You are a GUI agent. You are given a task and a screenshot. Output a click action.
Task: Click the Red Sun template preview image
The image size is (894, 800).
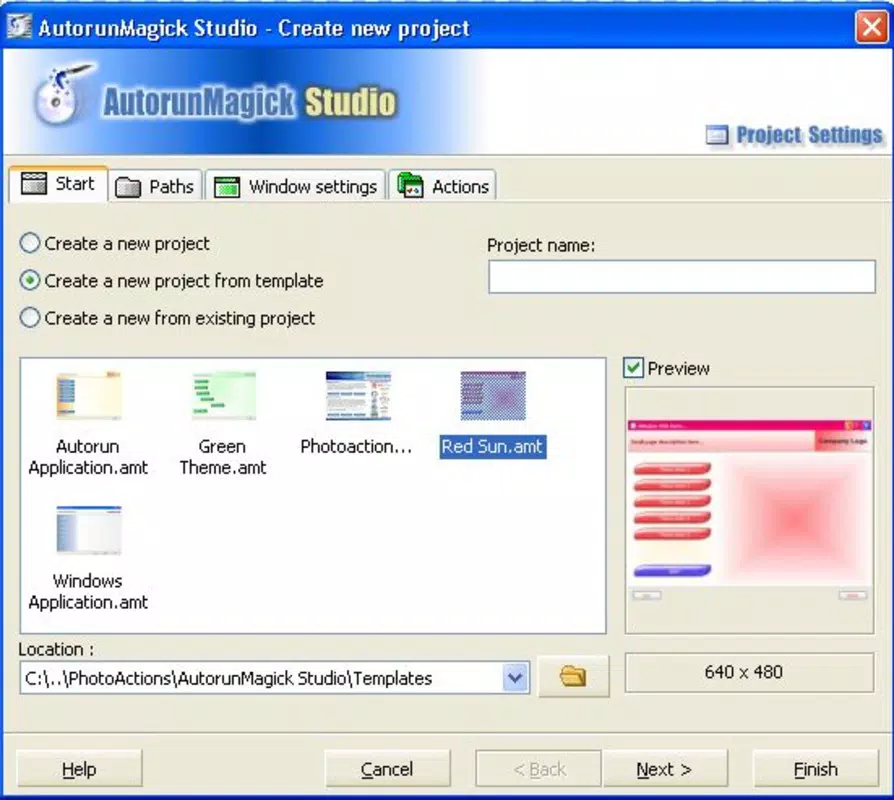(749, 510)
